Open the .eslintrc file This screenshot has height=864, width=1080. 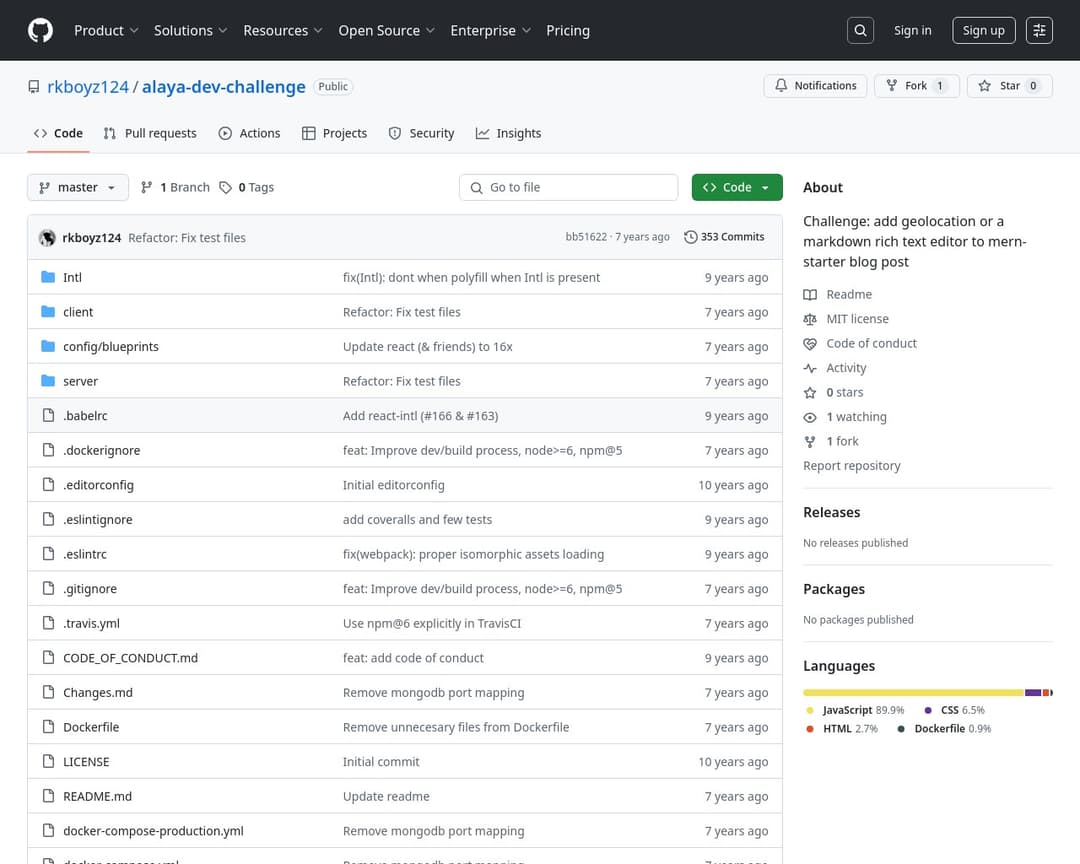[x=85, y=554]
